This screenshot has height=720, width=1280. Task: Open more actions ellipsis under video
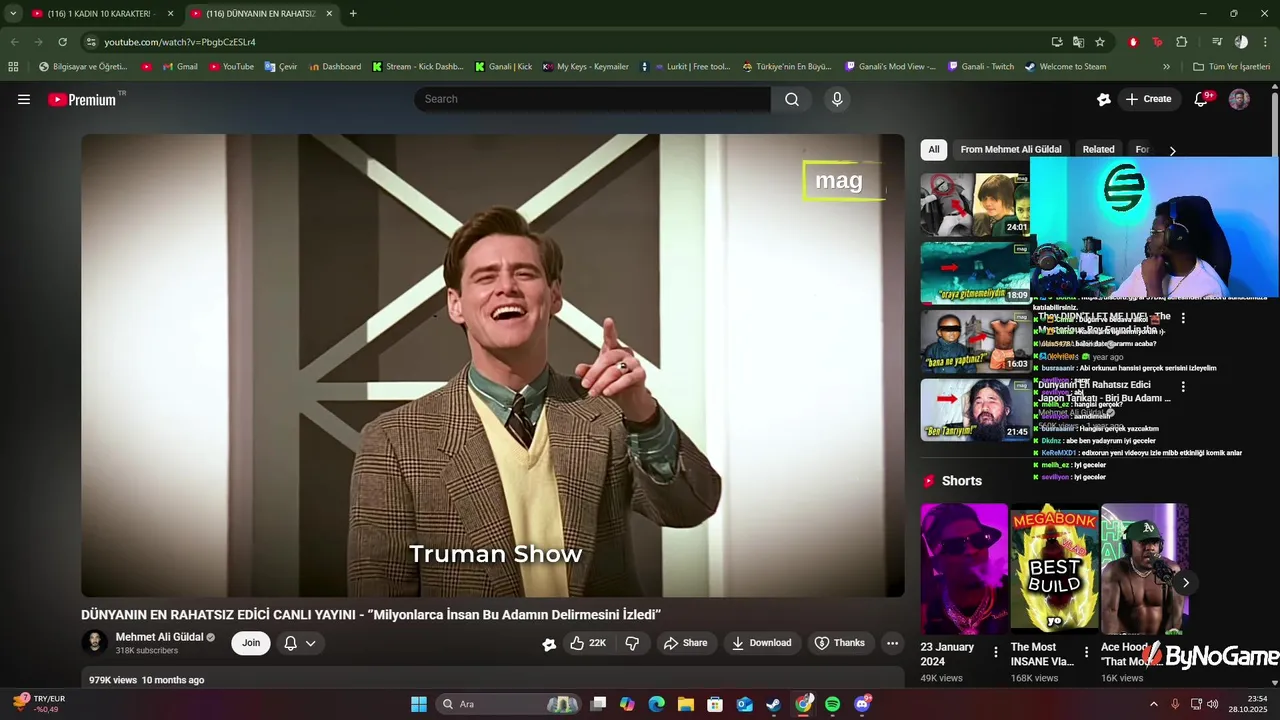pos(892,643)
